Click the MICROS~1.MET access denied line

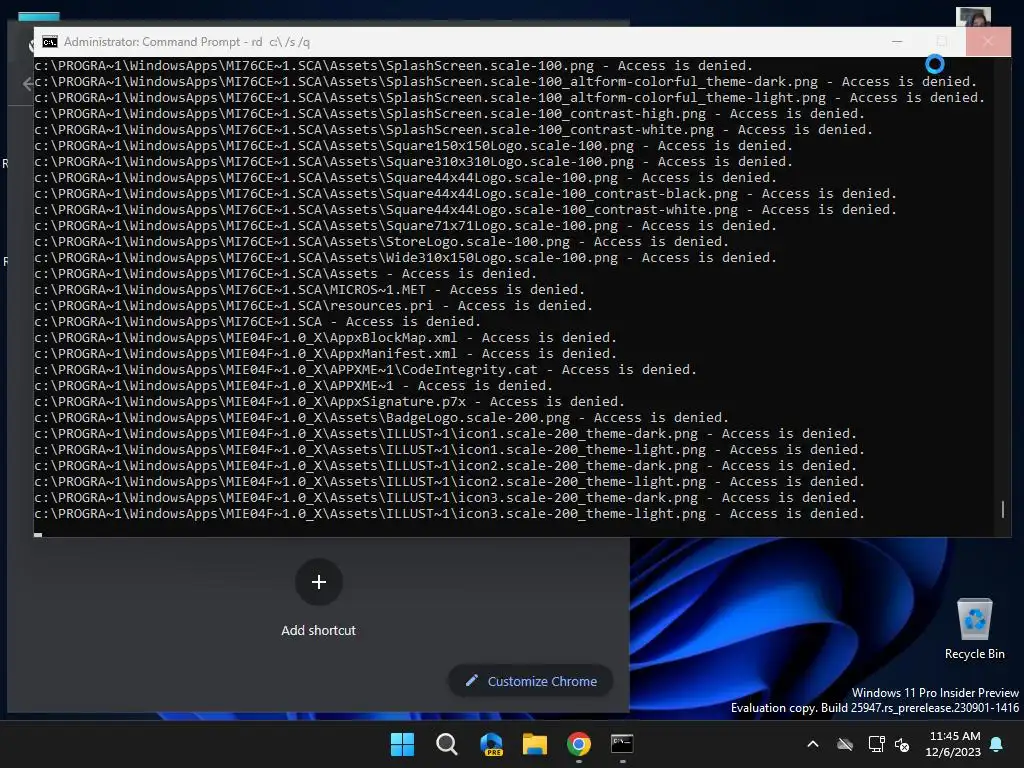click(x=310, y=289)
